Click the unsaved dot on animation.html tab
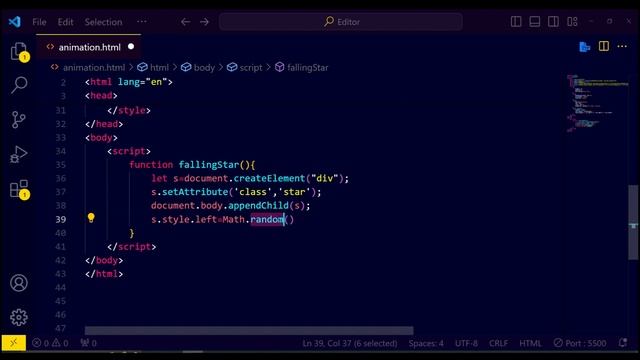 point(131,47)
